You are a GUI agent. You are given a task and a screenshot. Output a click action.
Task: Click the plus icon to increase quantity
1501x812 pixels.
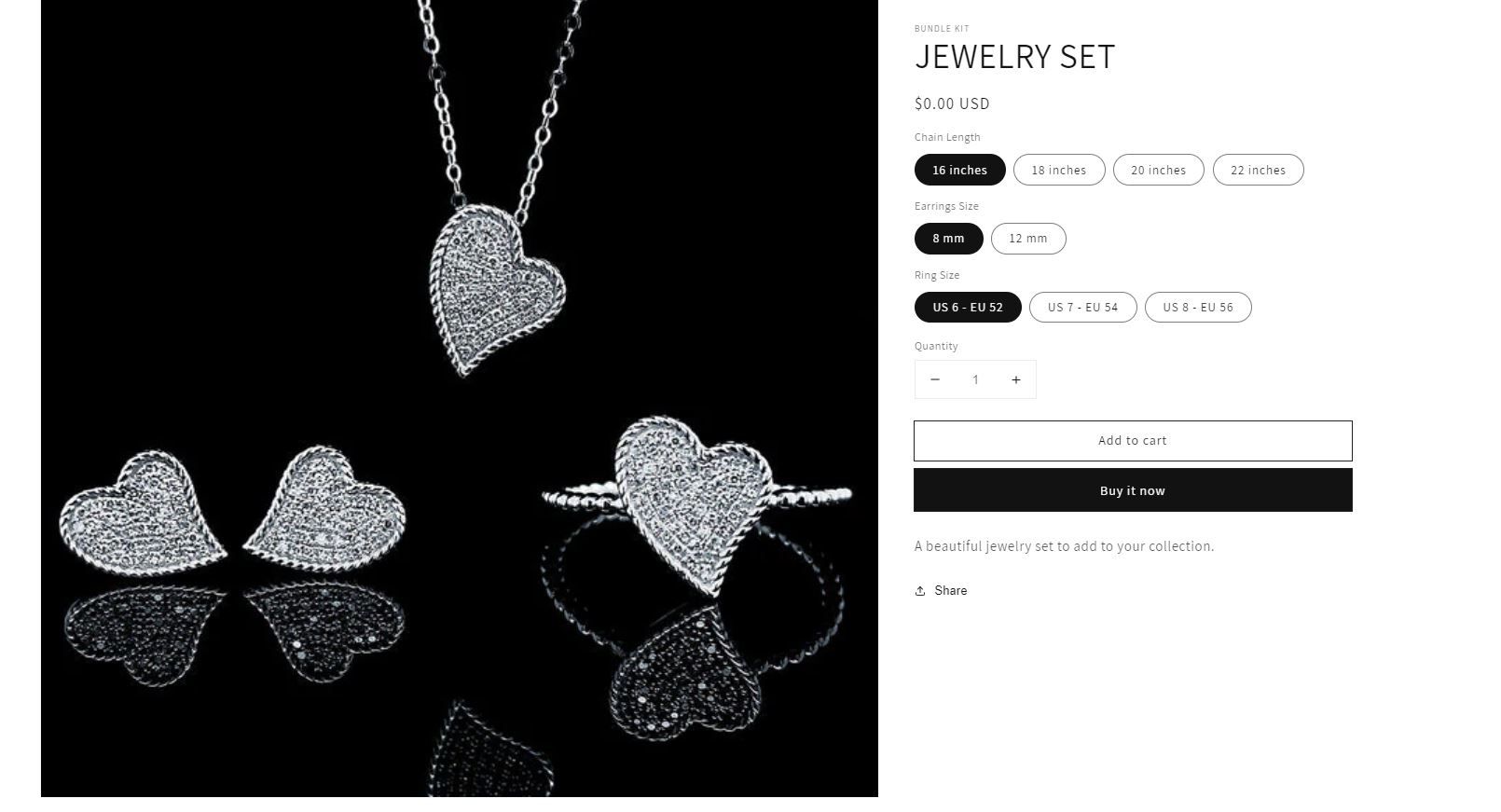click(x=1016, y=379)
